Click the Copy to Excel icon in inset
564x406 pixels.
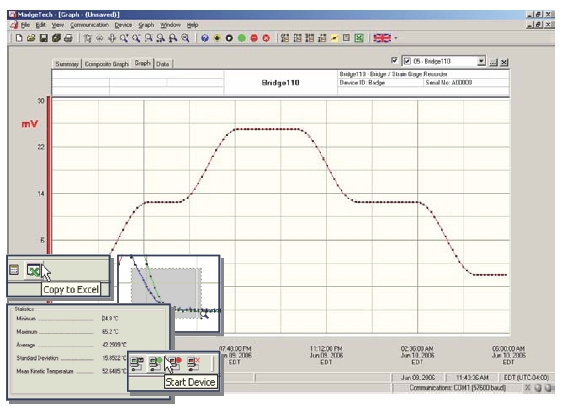pos(33,270)
